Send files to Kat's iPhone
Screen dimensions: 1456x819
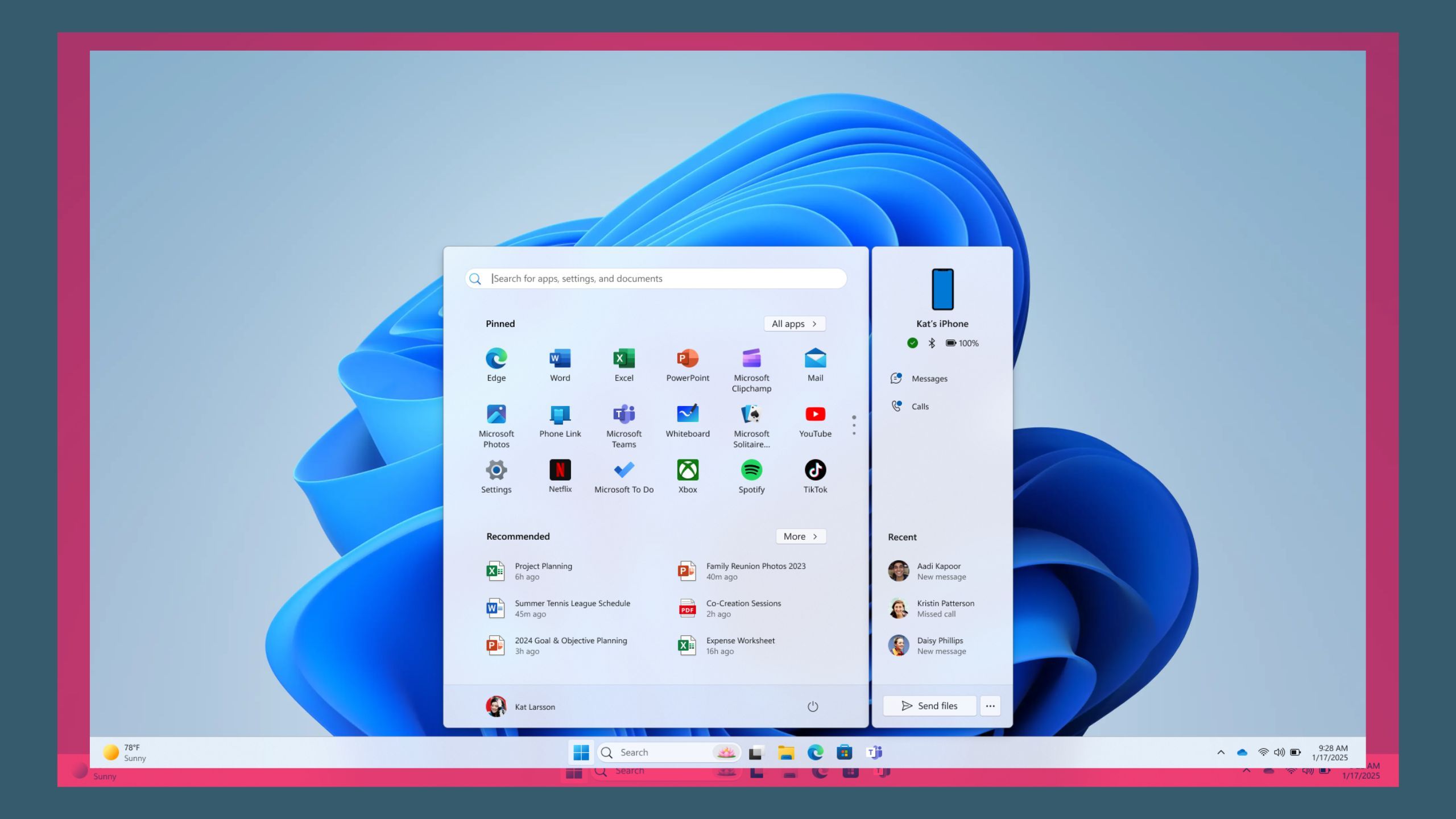tap(929, 706)
